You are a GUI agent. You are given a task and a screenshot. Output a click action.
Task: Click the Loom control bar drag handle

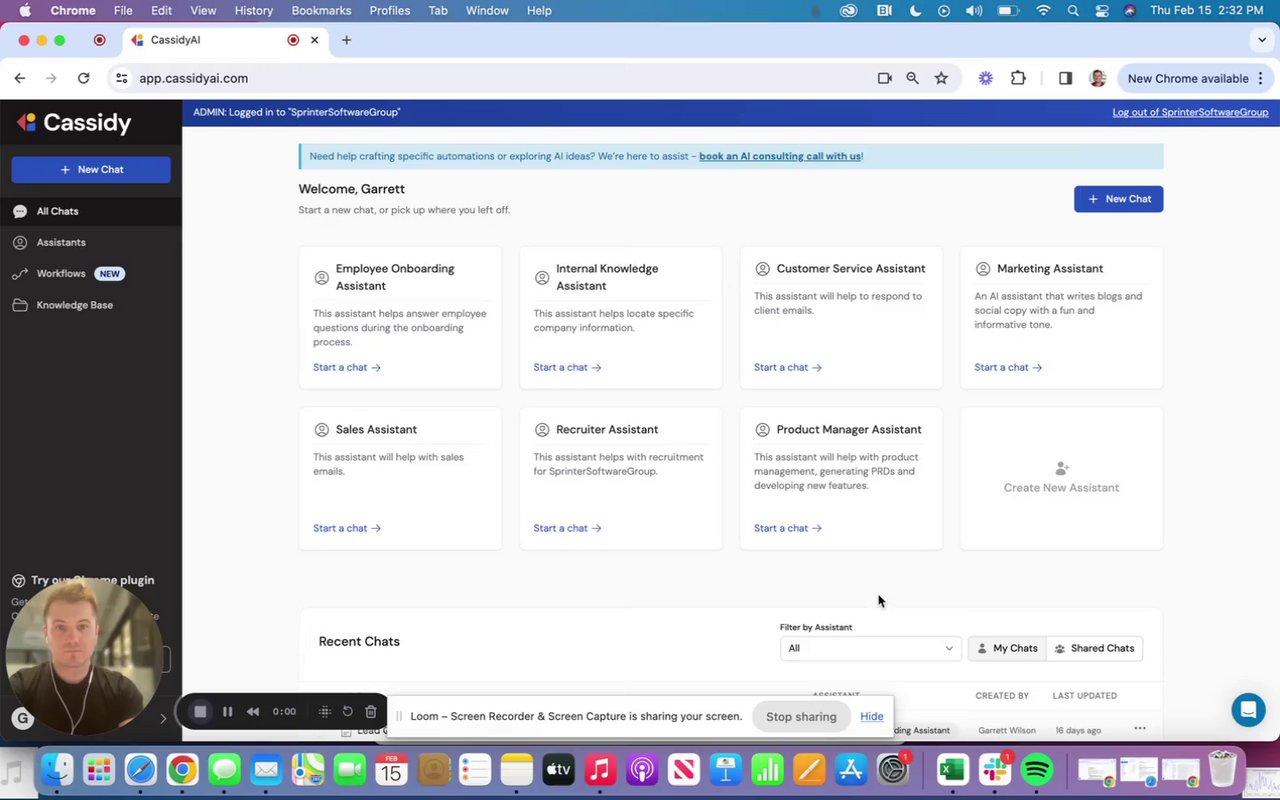point(324,712)
